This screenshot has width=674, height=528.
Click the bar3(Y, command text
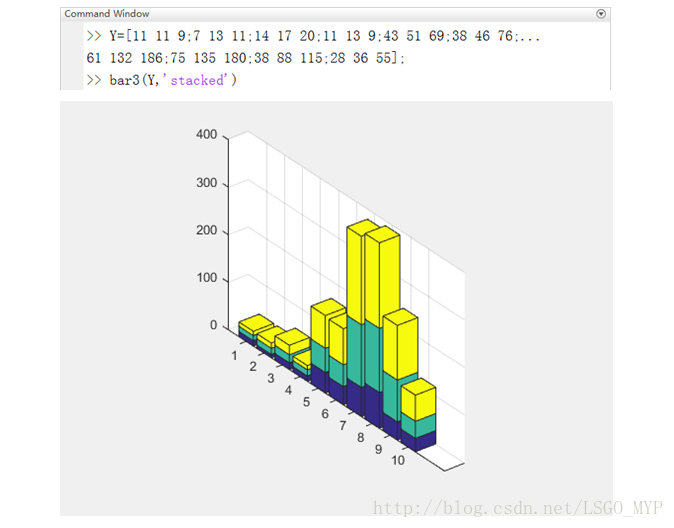[x=134, y=80]
